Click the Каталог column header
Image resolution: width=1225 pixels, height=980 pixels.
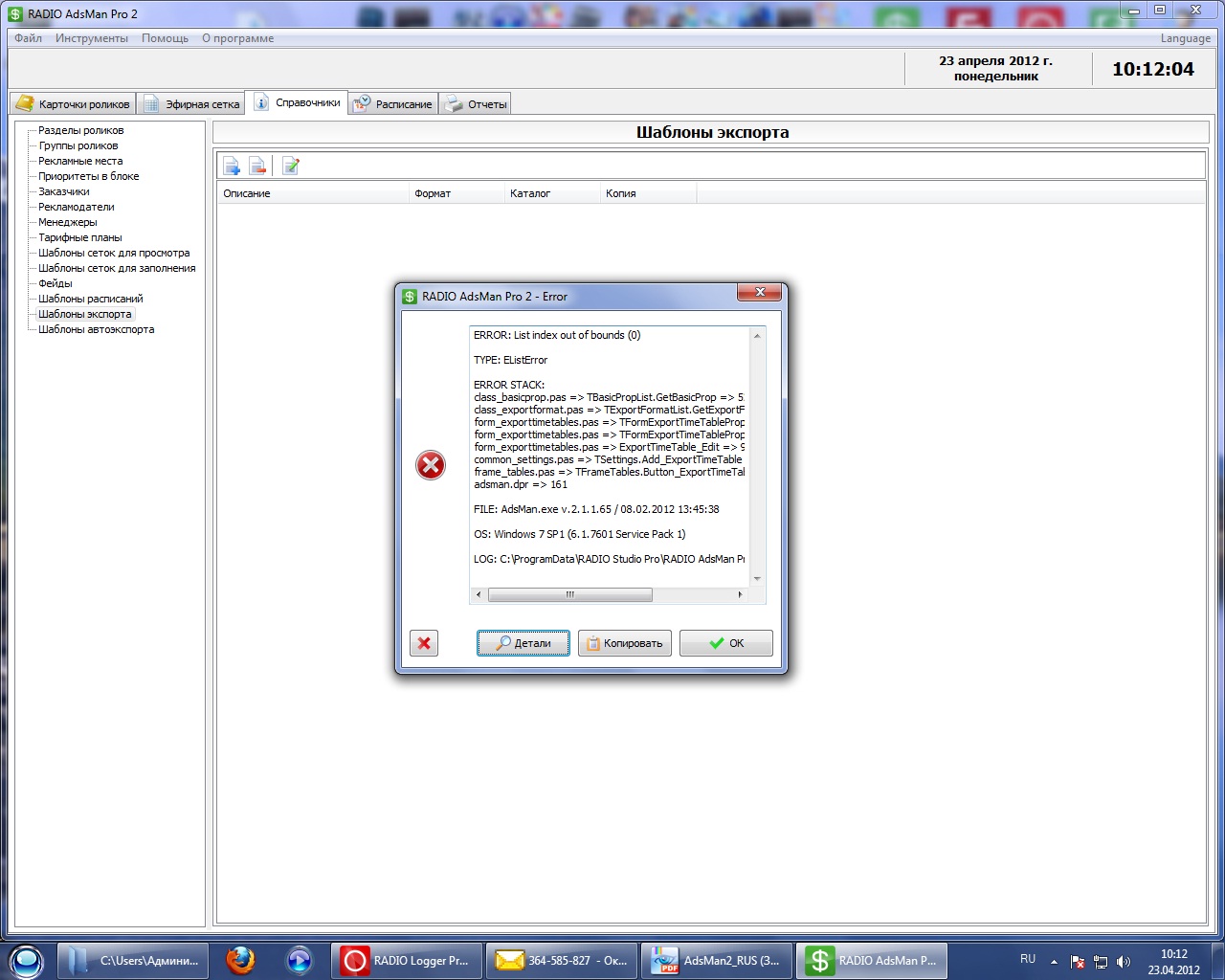pyautogui.click(x=552, y=193)
